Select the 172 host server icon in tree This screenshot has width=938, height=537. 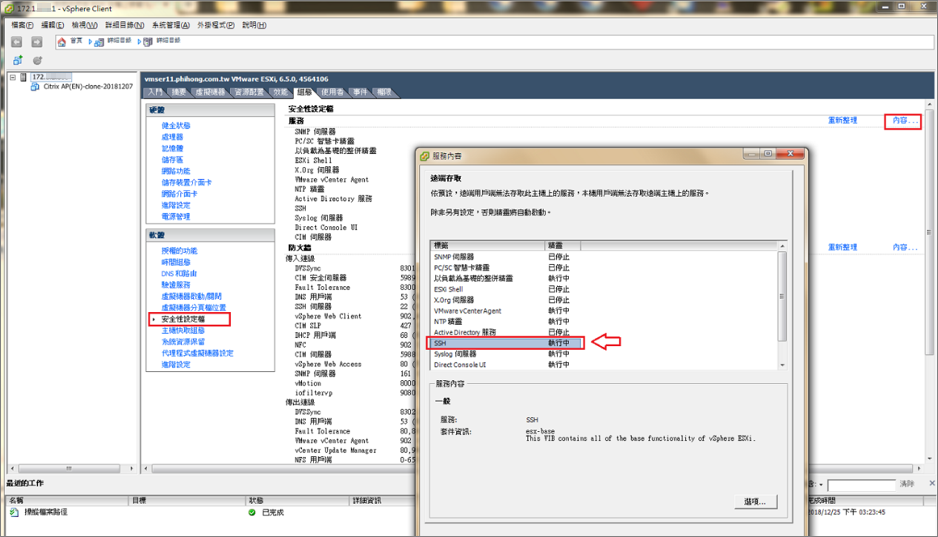pyautogui.click(x=23, y=77)
